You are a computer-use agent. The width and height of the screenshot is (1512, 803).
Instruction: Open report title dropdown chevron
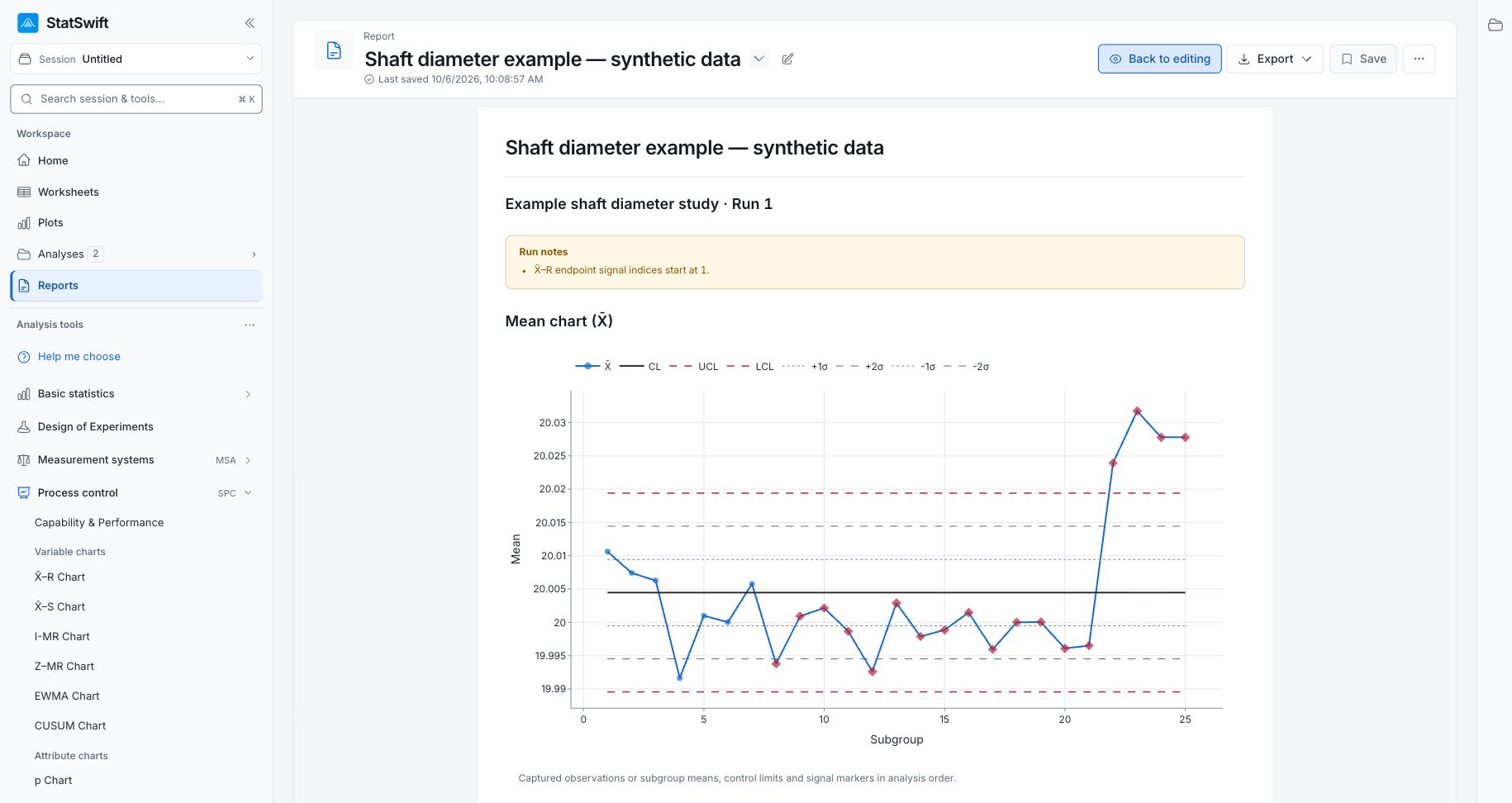coord(758,59)
